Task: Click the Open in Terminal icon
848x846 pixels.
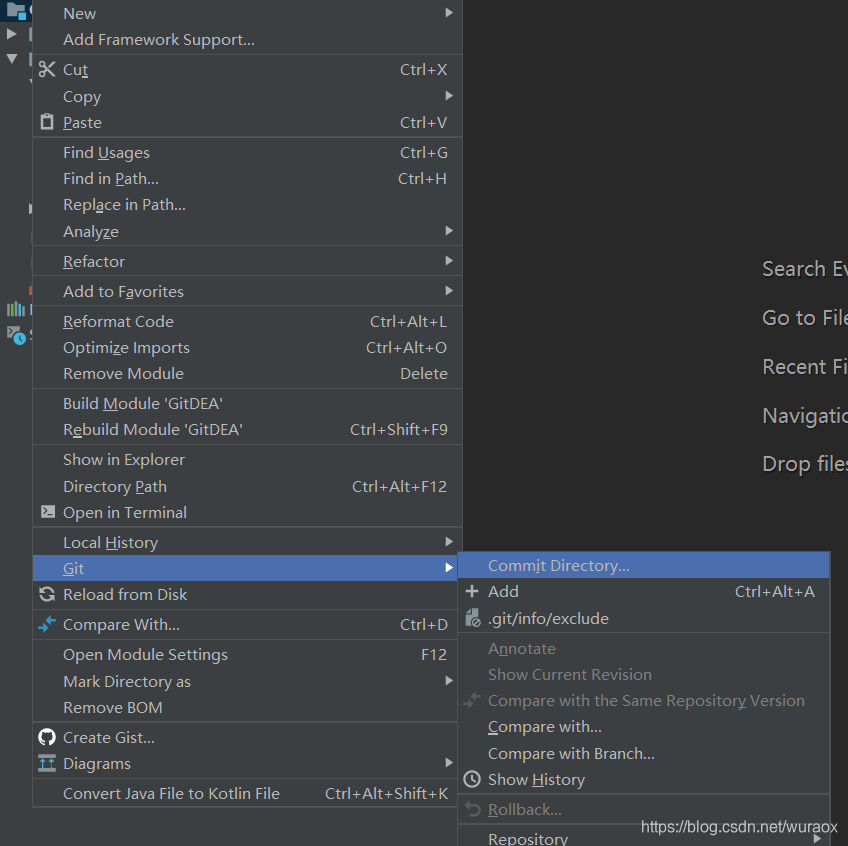Action: [x=48, y=512]
